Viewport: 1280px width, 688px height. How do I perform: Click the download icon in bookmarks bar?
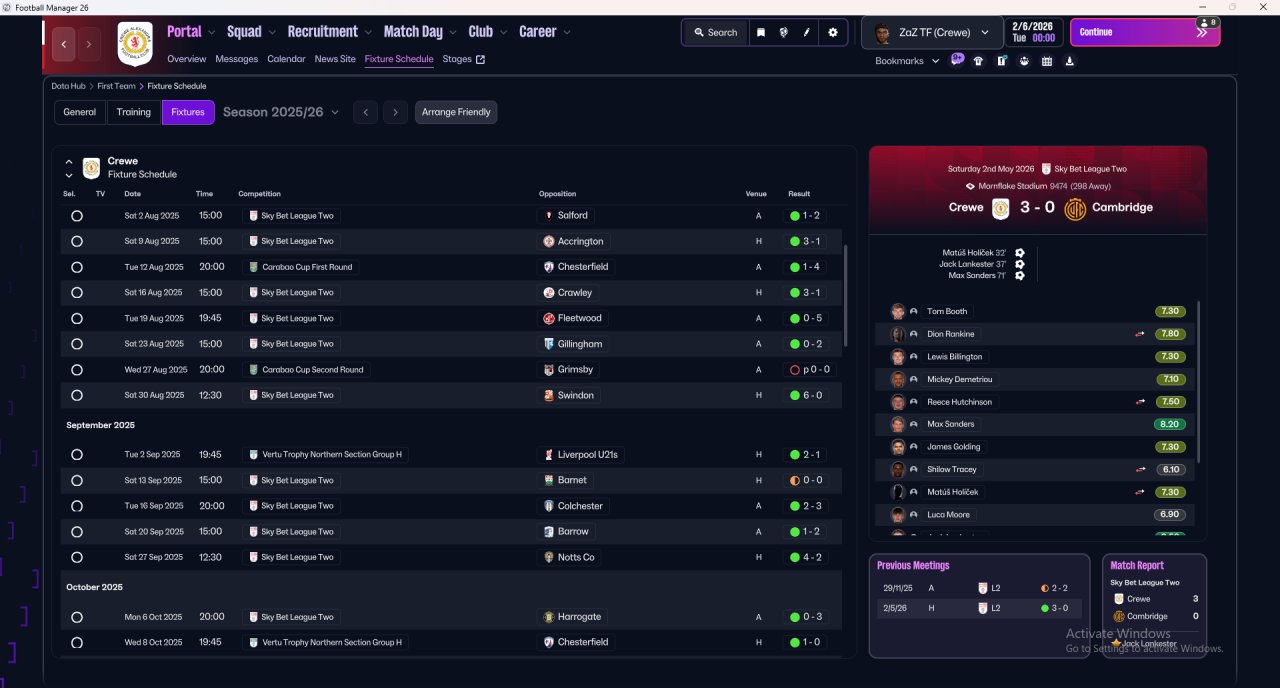1070,61
